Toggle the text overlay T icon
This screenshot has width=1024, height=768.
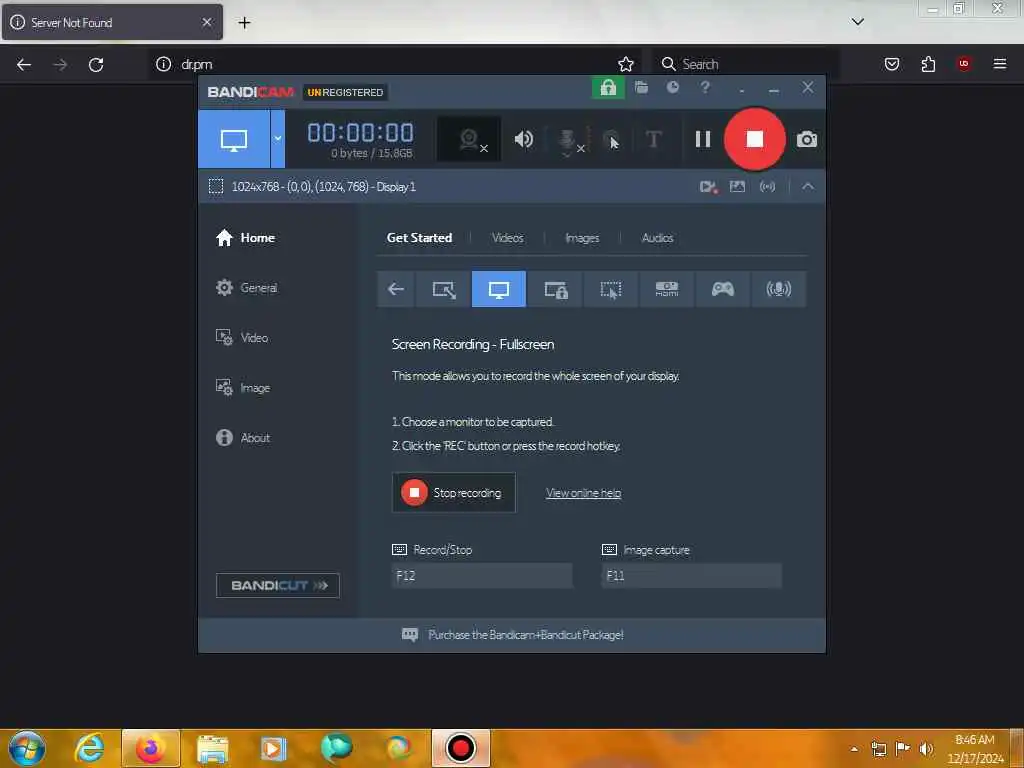point(653,139)
